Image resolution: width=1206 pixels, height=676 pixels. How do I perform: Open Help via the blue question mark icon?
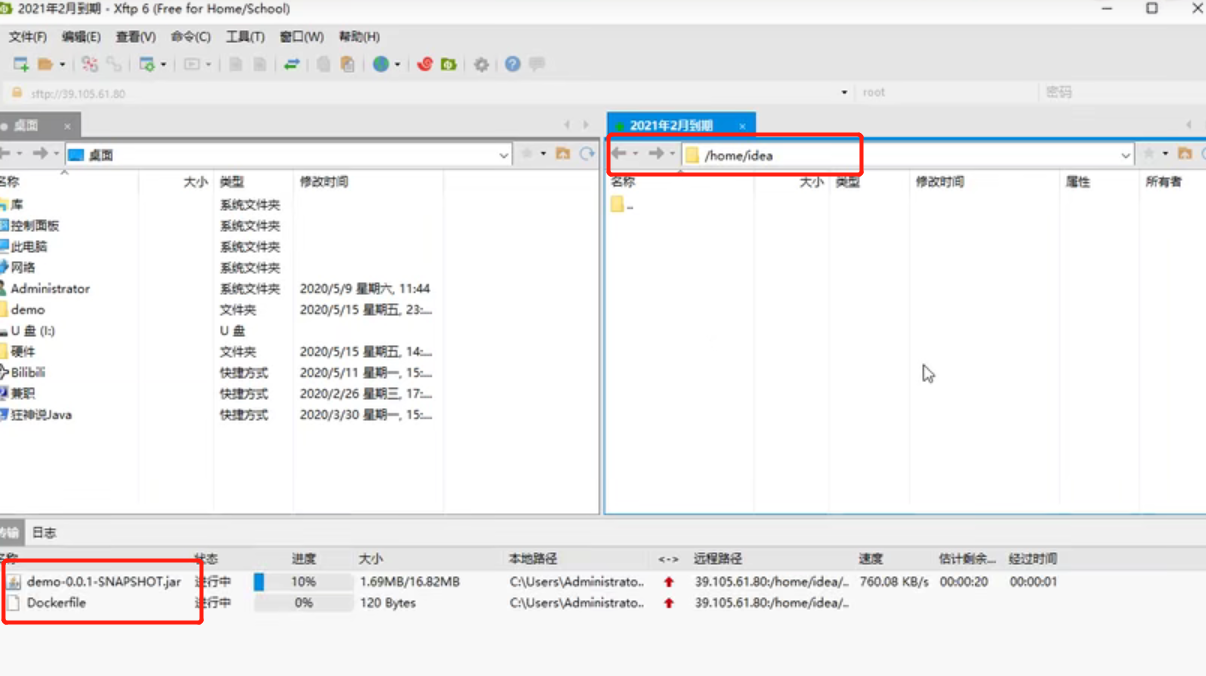pos(513,64)
